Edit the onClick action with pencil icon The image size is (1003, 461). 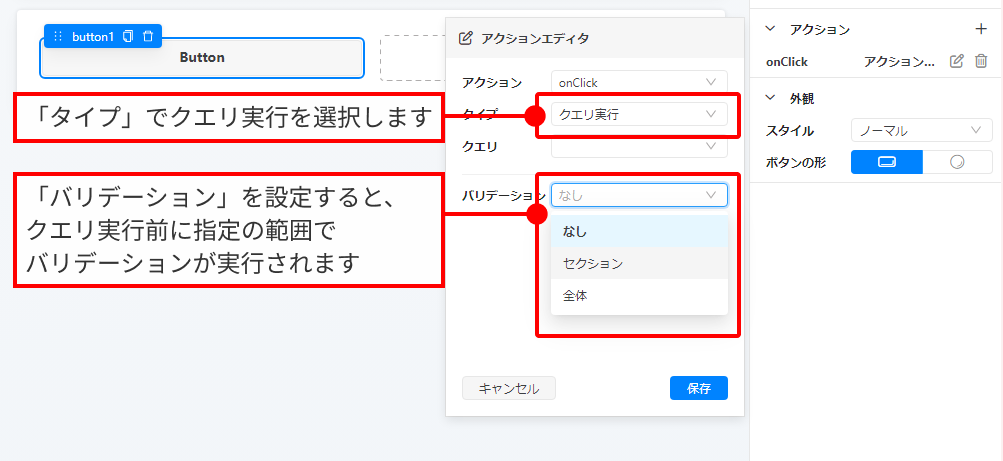(x=957, y=61)
